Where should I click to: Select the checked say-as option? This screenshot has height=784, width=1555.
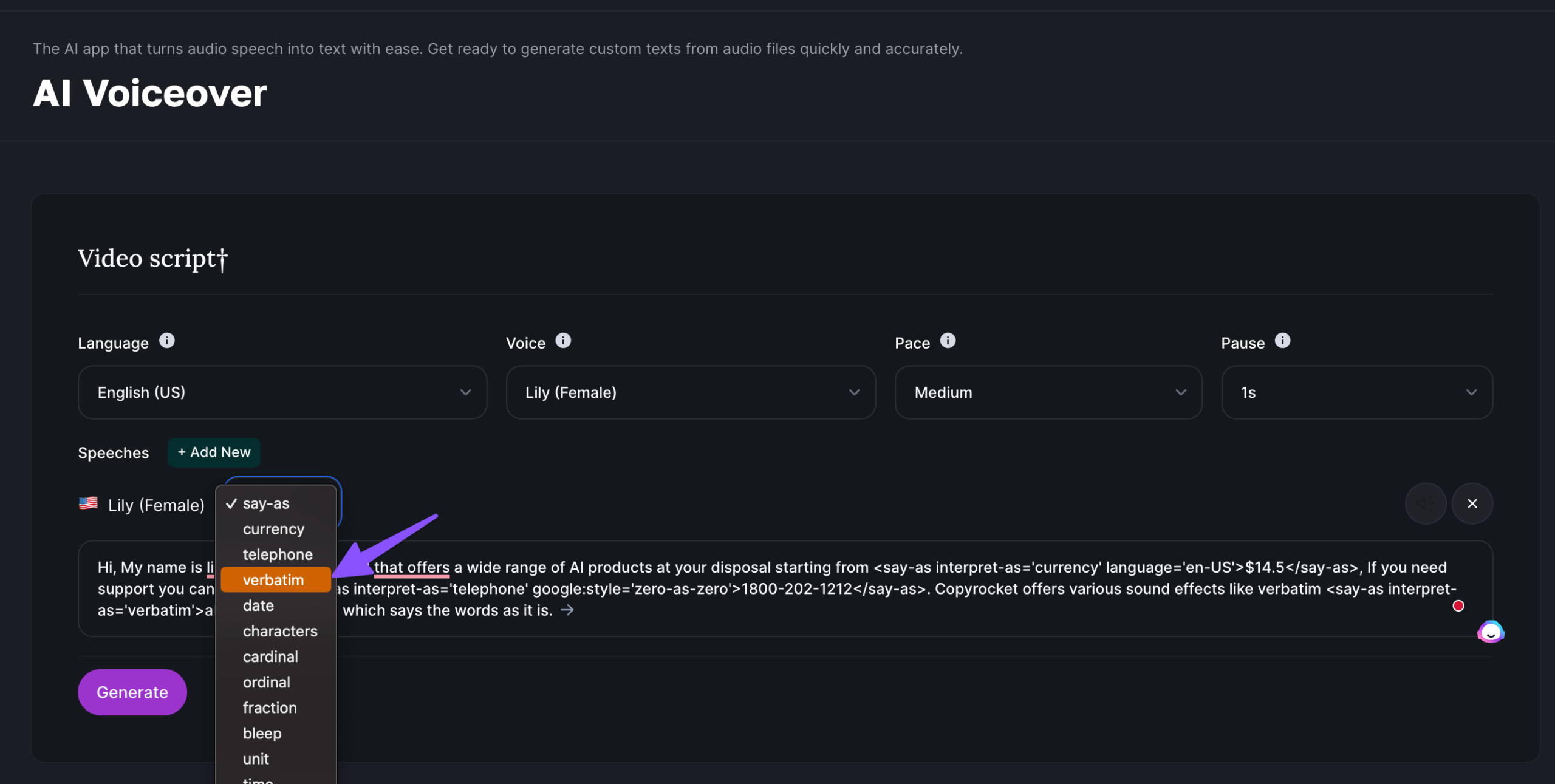point(266,503)
